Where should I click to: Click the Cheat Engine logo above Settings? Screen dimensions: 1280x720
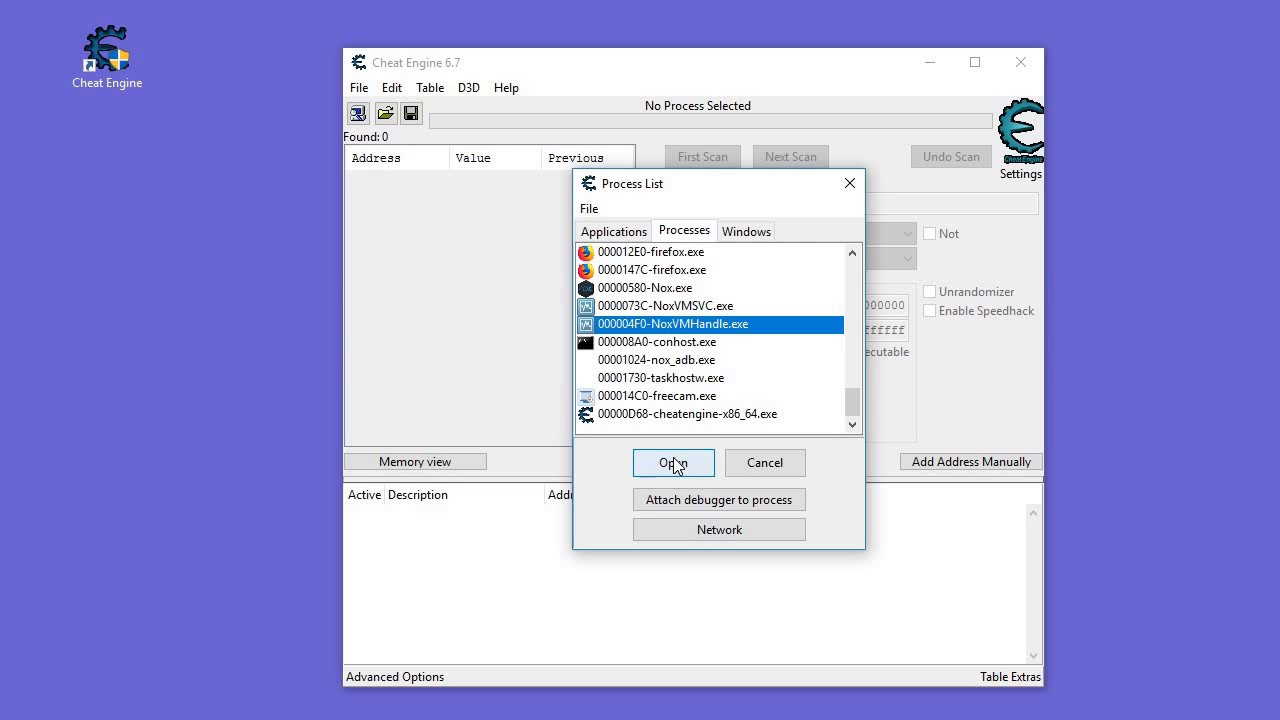coord(1021,131)
